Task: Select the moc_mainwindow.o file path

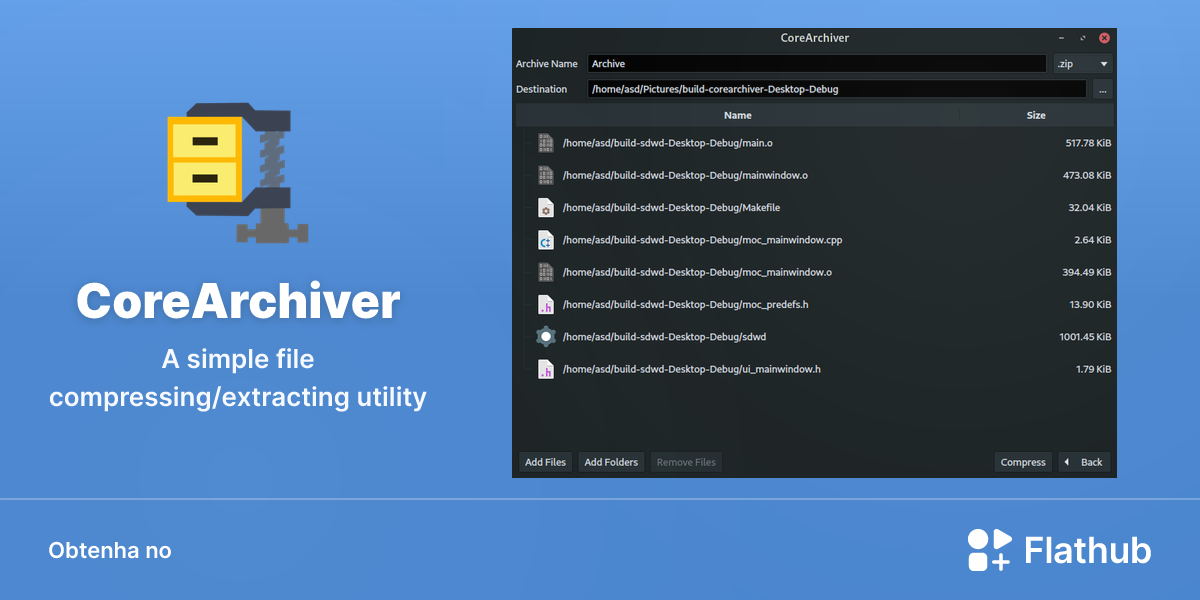Action: pyautogui.click(x=697, y=272)
